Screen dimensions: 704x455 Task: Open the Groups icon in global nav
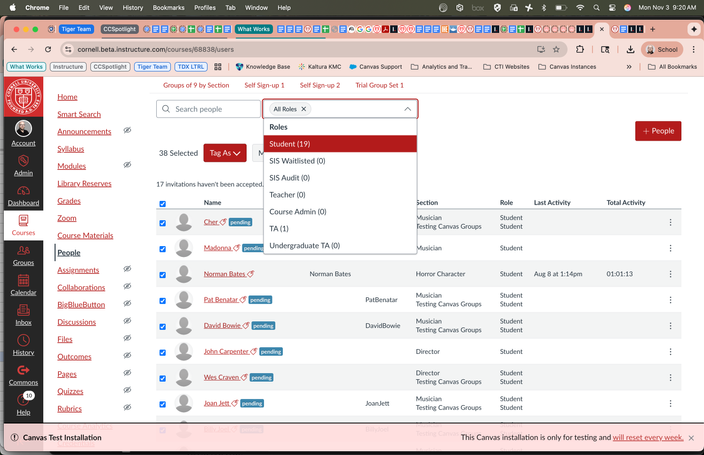pyautogui.click(x=23, y=250)
